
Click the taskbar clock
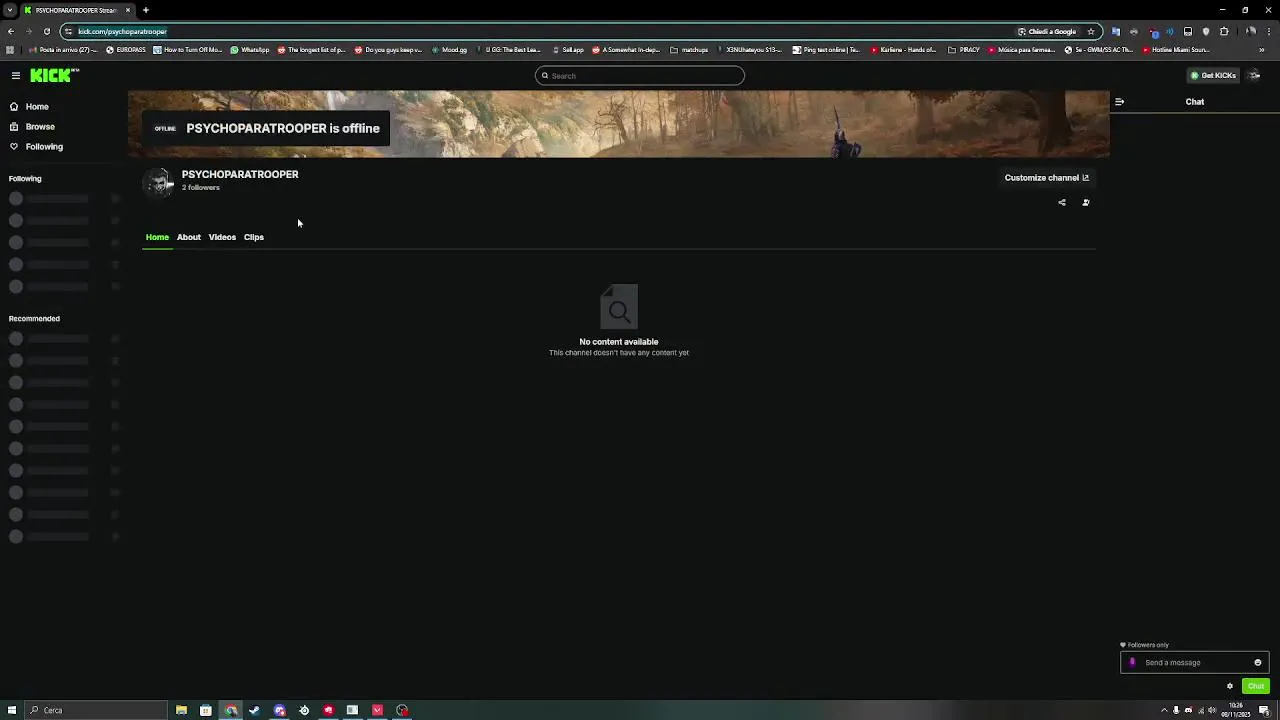tap(1236, 710)
